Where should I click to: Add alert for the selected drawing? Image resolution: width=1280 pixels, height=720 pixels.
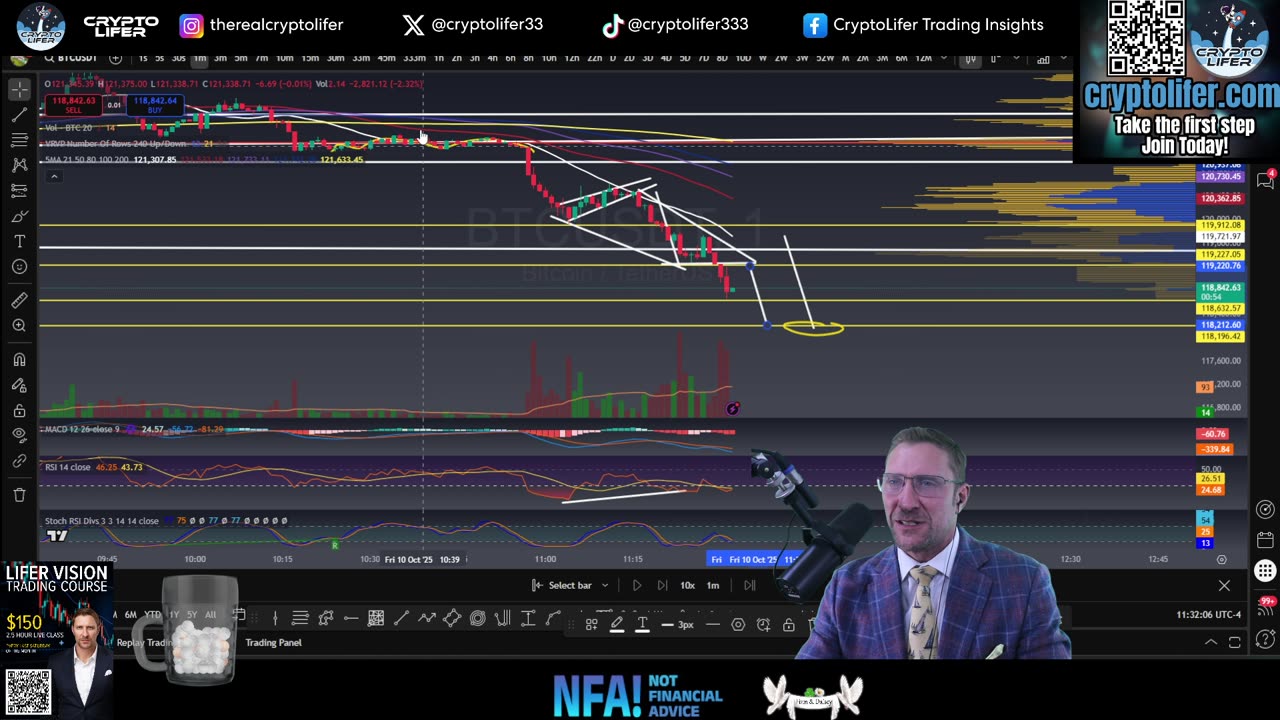(763, 624)
